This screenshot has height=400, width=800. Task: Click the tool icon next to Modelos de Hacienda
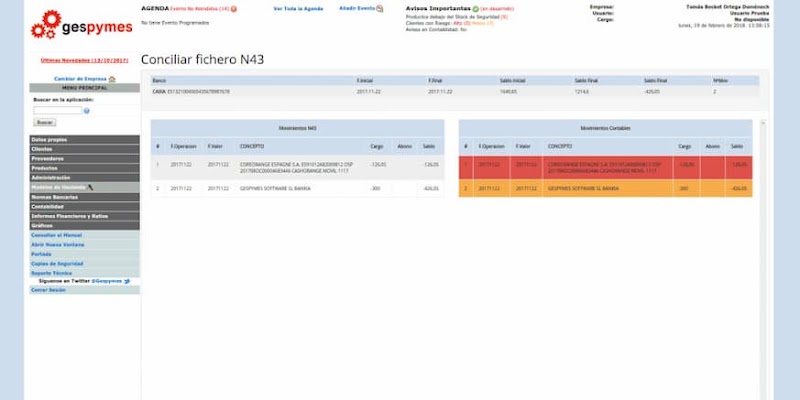click(x=90, y=187)
